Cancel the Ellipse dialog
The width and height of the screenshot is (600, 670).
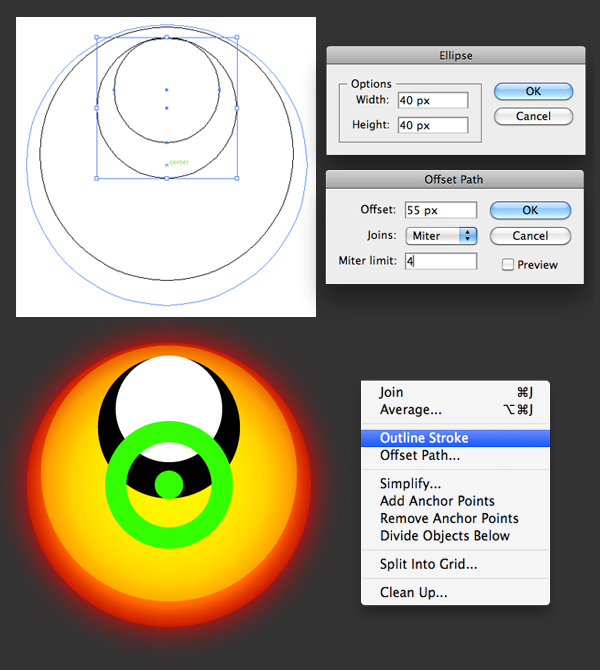click(533, 116)
